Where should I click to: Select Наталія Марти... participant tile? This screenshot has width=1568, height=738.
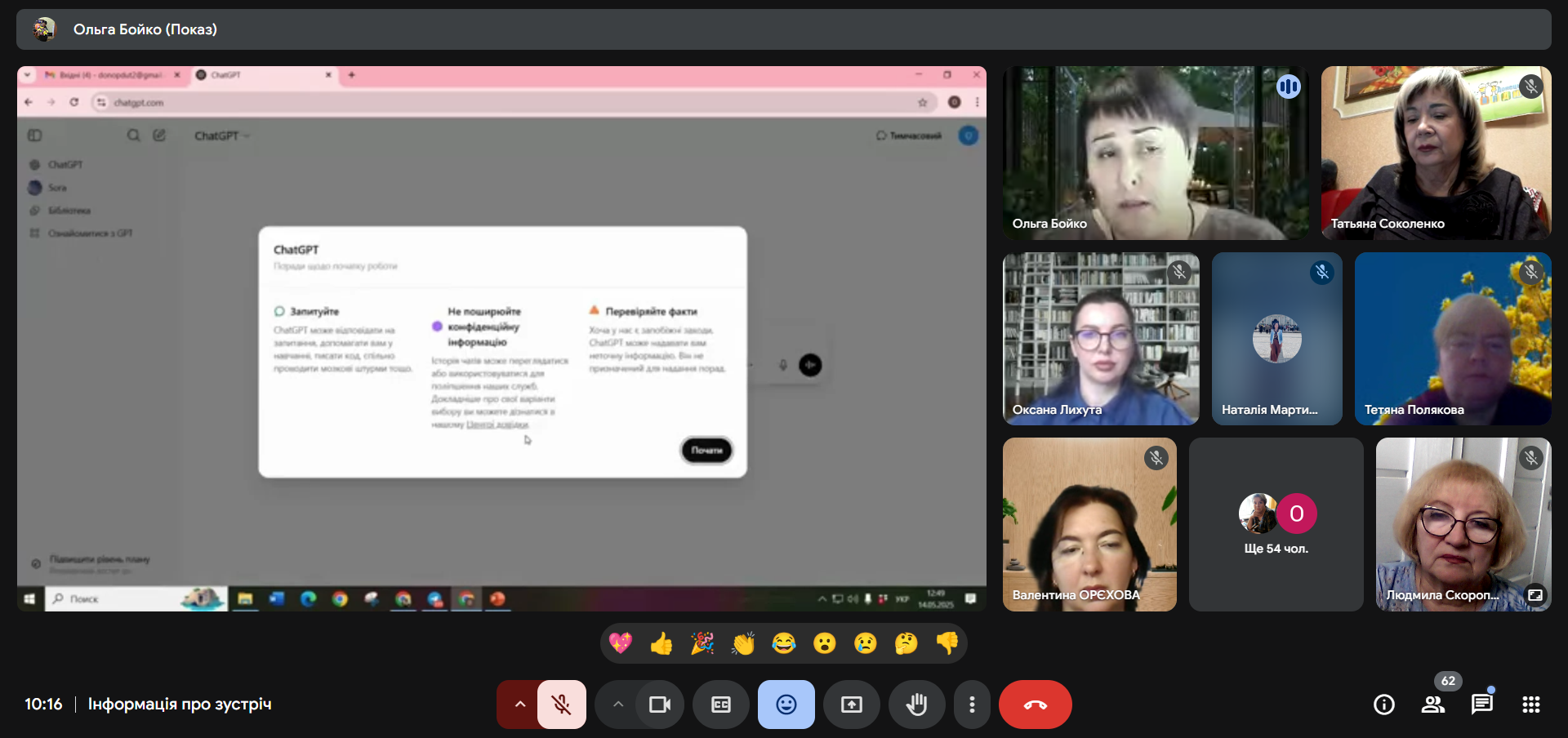click(x=1277, y=339)
